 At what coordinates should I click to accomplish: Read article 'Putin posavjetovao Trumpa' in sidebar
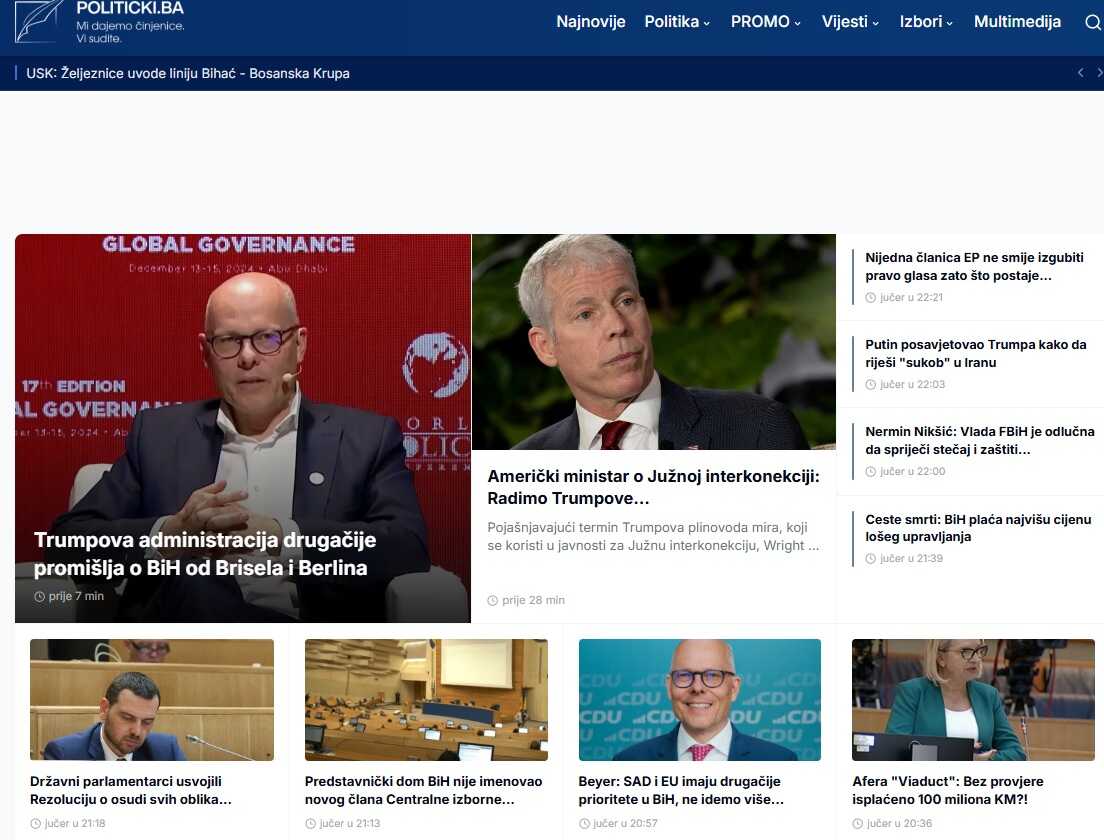tap(975, 353)
